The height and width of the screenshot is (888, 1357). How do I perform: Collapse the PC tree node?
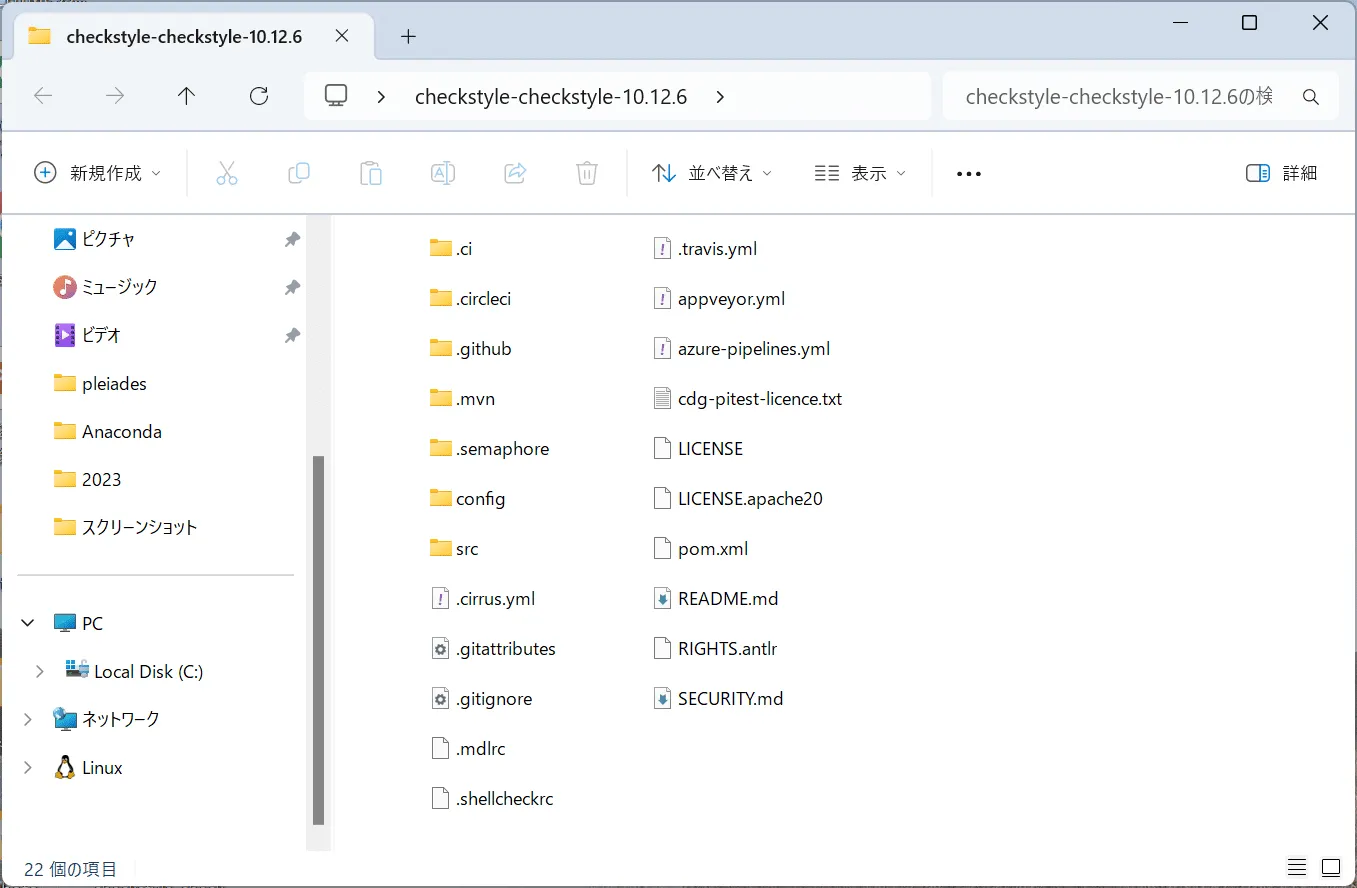(28, 623)
